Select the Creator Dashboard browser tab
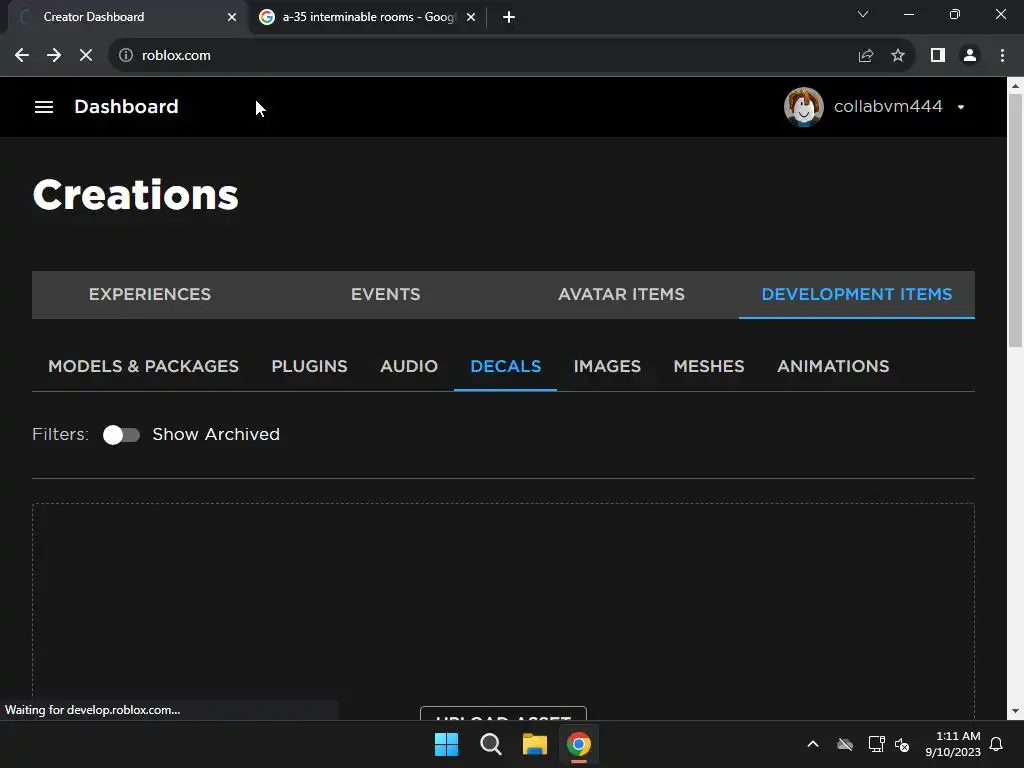1024x768 pixels. (127, 17)
